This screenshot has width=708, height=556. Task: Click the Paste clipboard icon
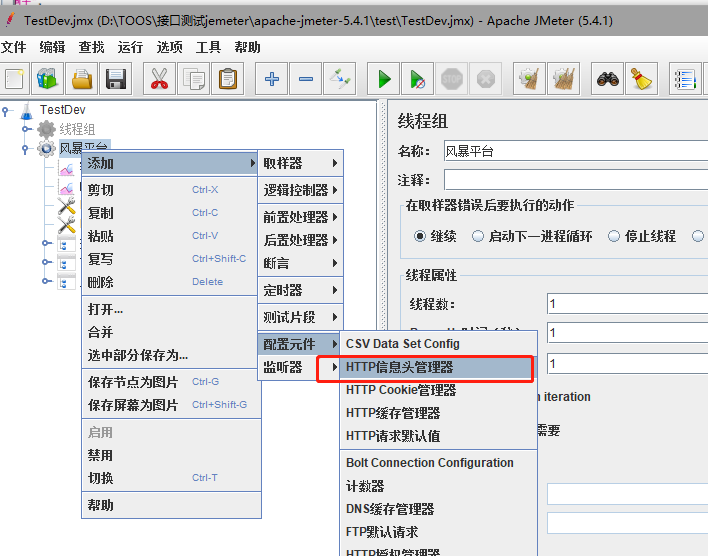tap(228, 79)
